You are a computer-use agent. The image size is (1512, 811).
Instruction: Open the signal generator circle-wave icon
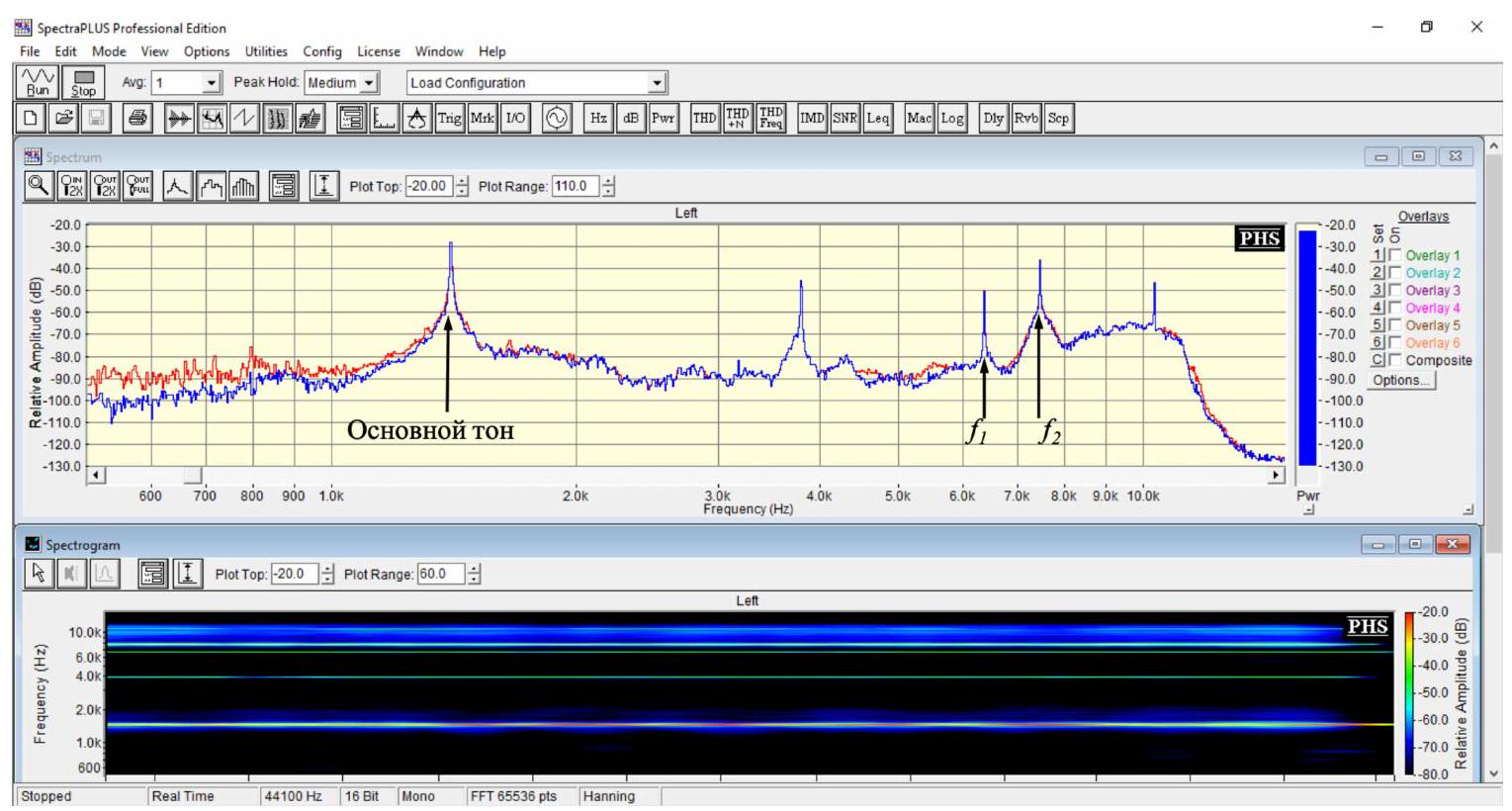tap(557, 119)
